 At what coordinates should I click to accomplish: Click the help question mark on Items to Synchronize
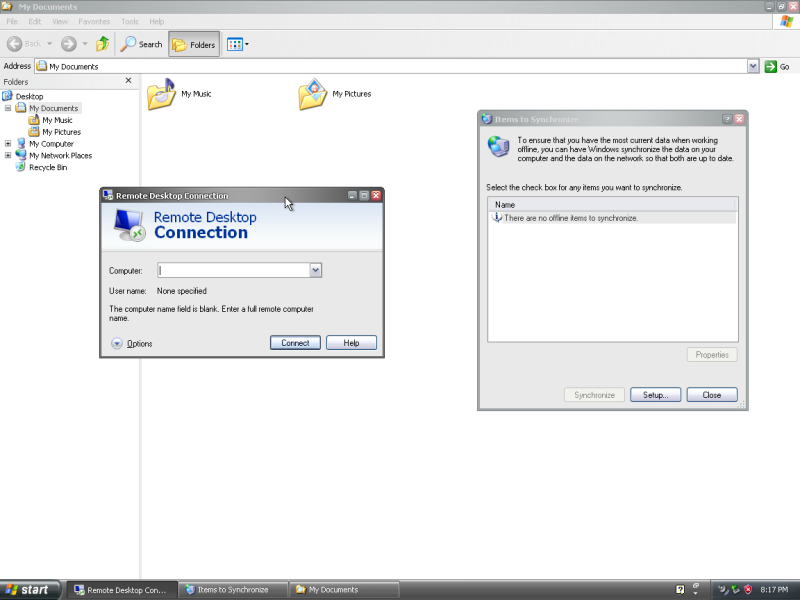tap(725, 118)
